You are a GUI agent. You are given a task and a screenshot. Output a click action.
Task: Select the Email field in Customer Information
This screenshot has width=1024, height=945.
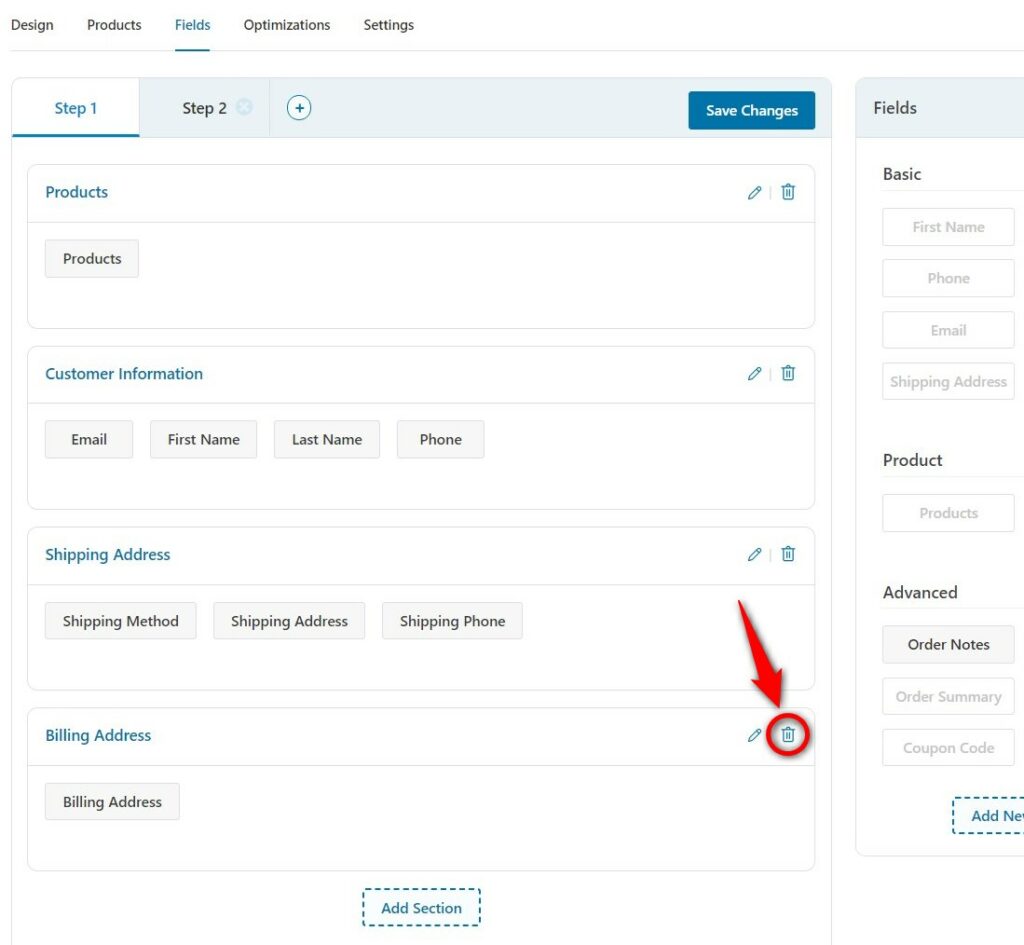coord(89,440)
